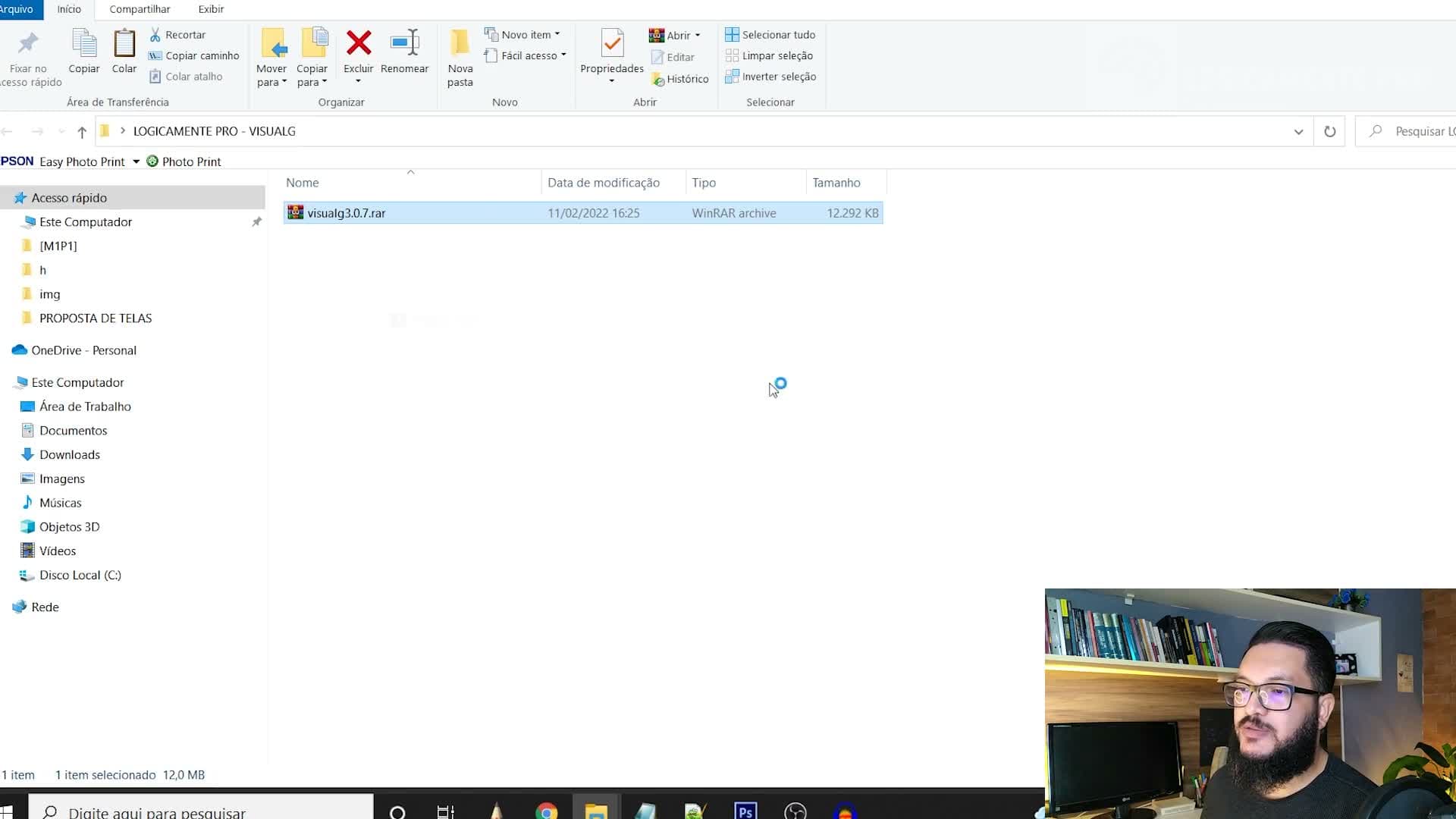This screenshot has width=1456, height=819.
Task: Expand the address bar history dropdown
Action: pos(1298,132)
